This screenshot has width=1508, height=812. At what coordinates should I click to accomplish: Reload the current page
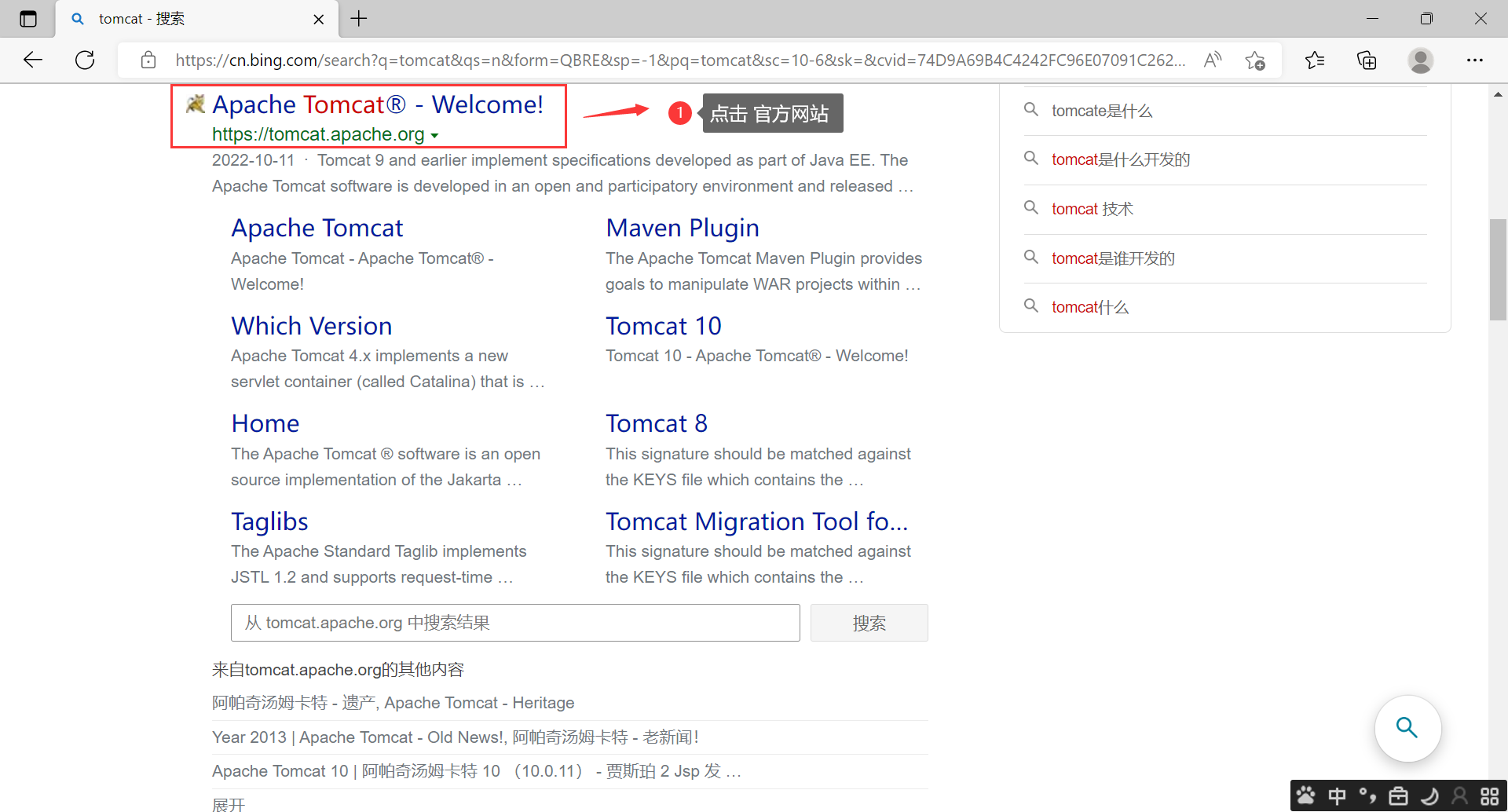coord(85,60)
